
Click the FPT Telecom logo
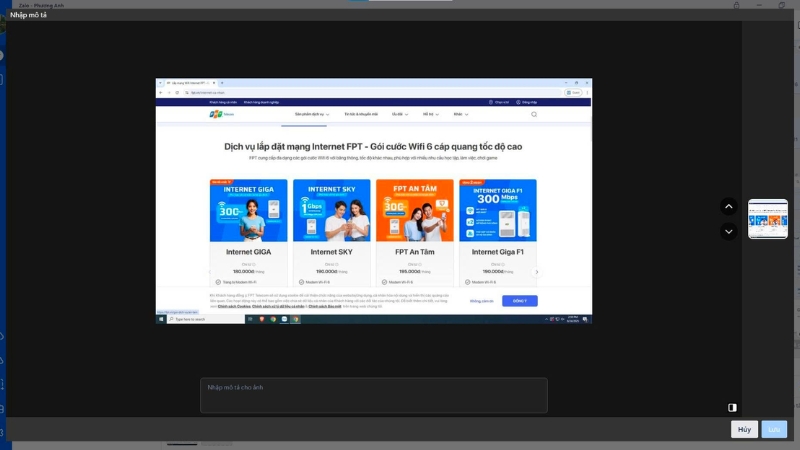(221, 114)
